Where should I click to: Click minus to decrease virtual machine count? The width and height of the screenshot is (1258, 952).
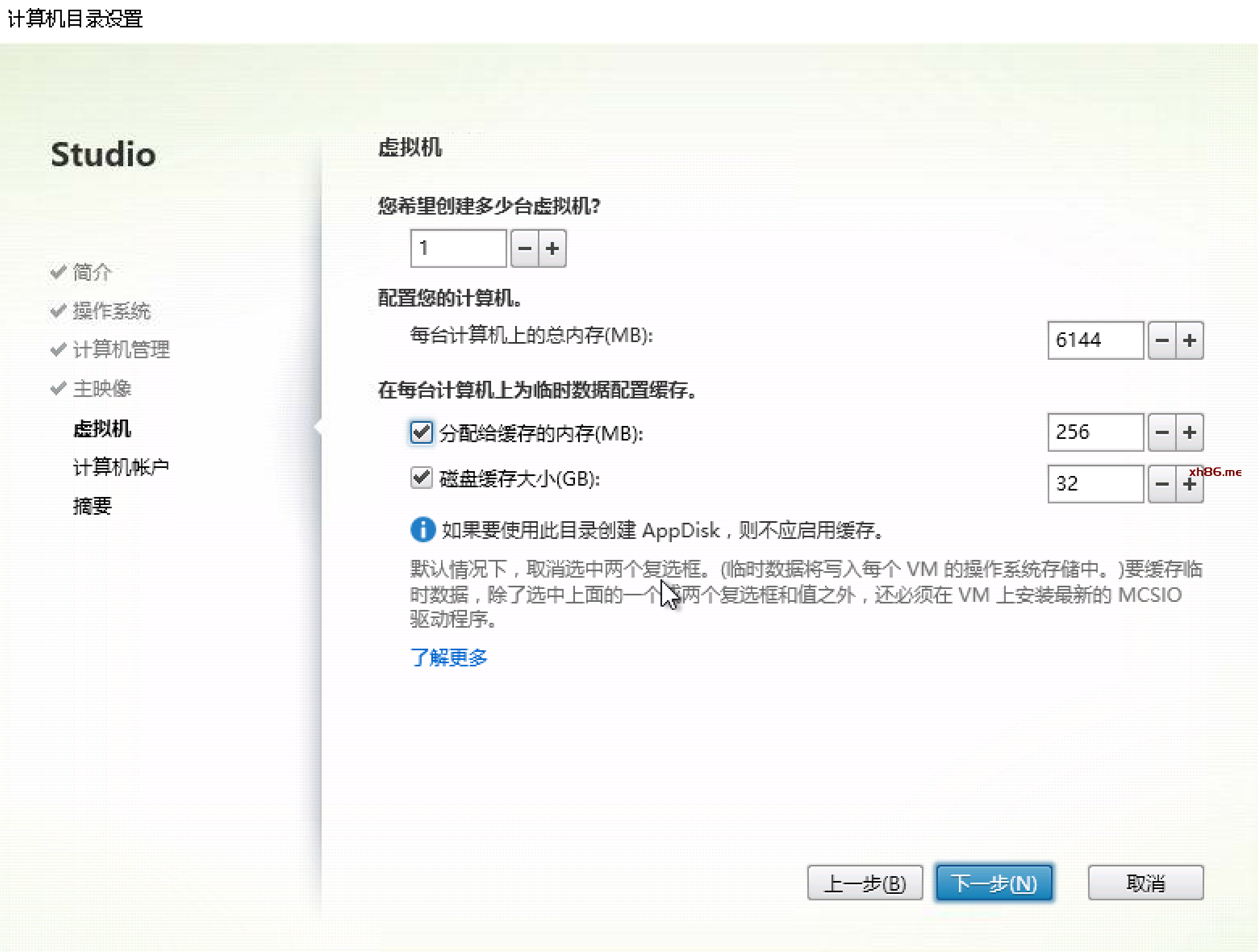pyautogui.click(x=524, y=248)
